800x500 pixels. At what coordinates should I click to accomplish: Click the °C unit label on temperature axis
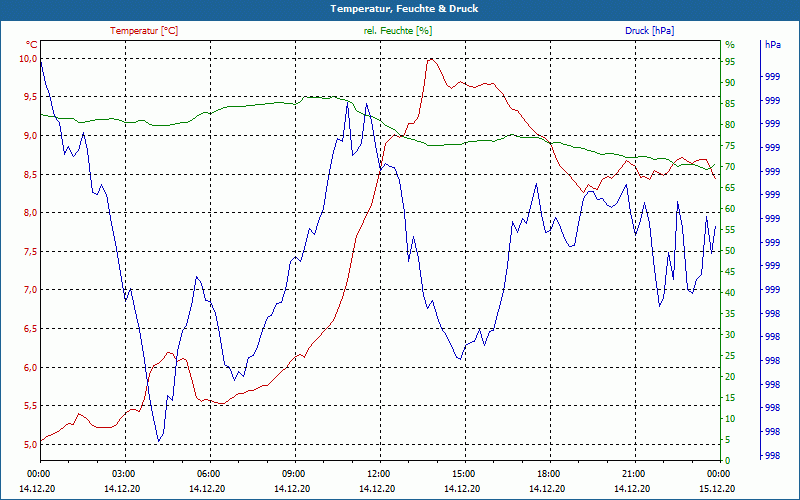[x=32, y=44]
